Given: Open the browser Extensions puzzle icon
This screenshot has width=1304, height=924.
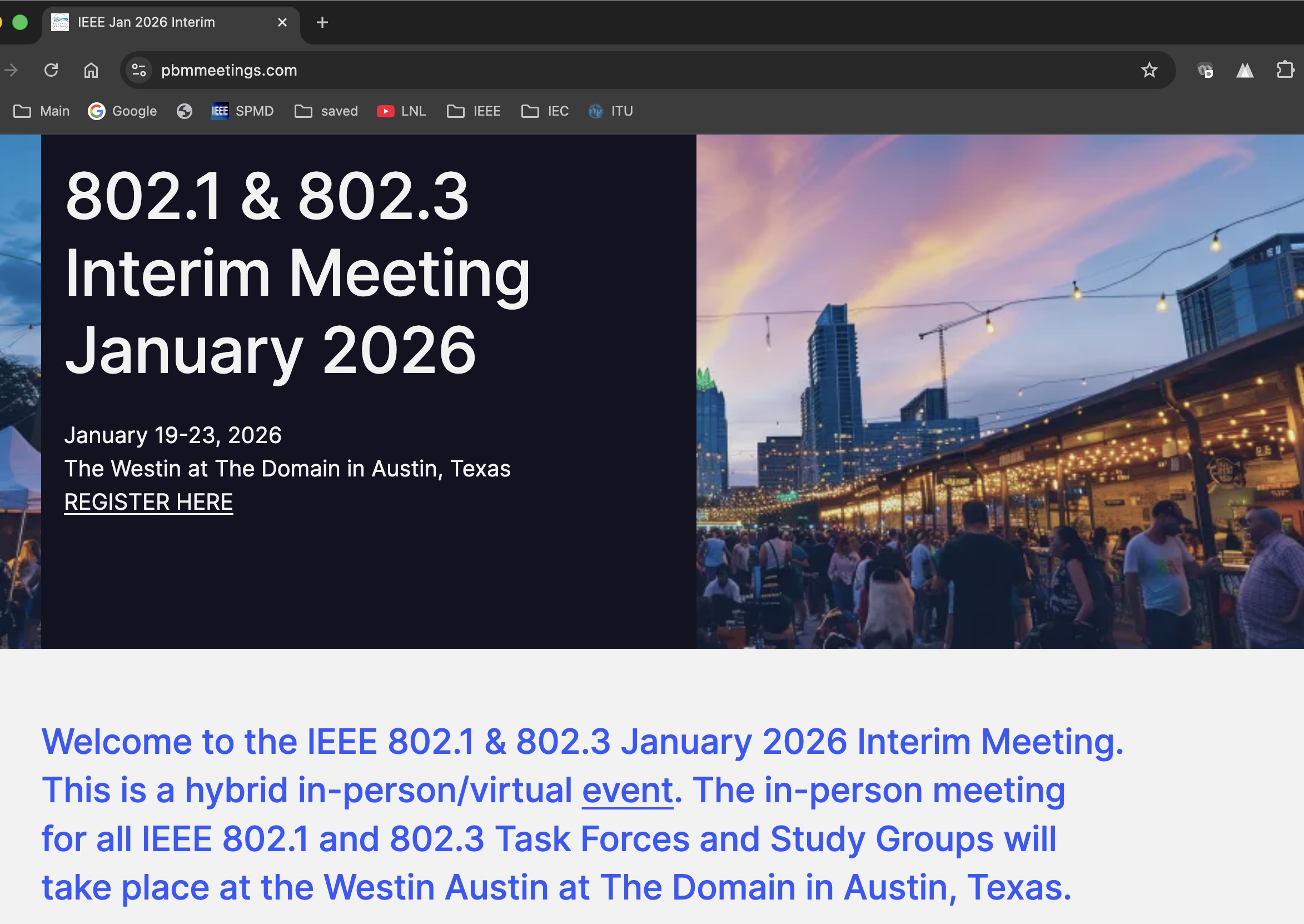Looking at the screenshot, I should (x=1285, y=70).
